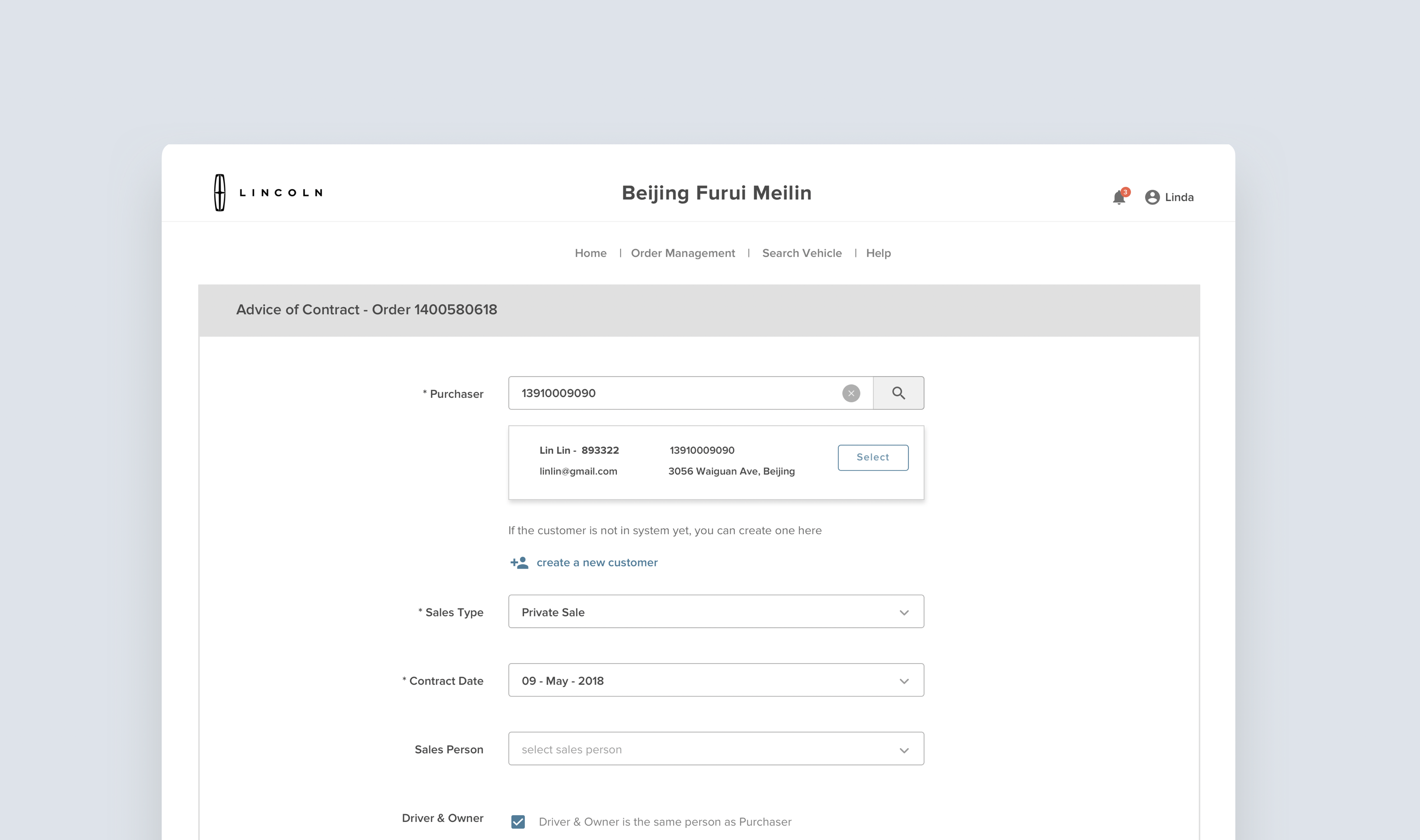Click the Driver & Owner checkbox label text
This screenshot has width=1420, height=840.
point(664,822)
